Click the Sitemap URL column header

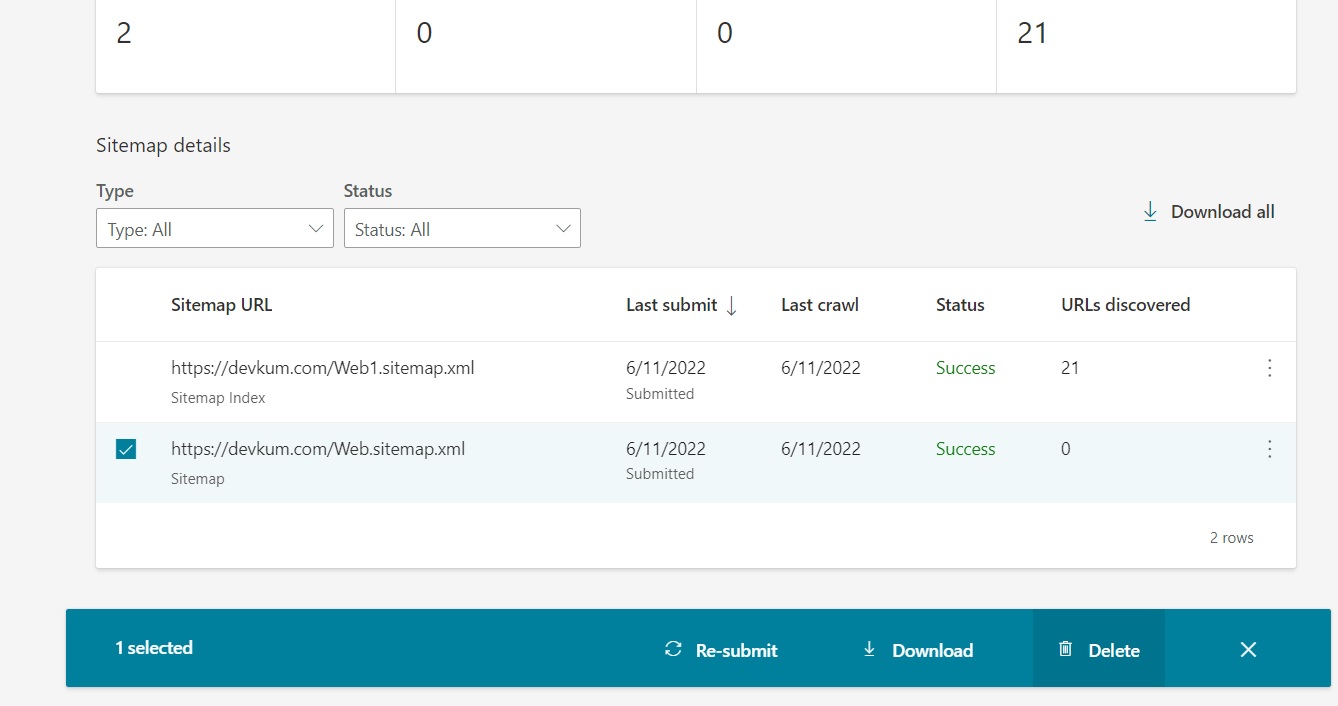(221, 305)
